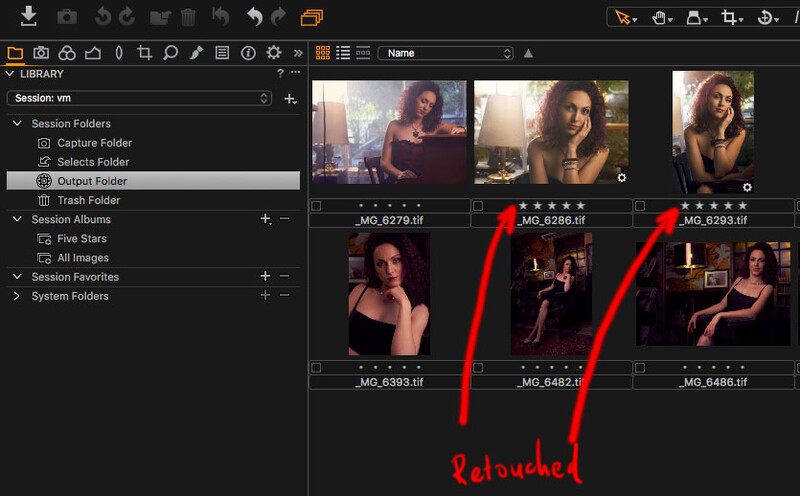The height and width of the screenshot is (496, 800).
Task: Click adjustments gear badge on _MG_6286.tif
Action: [x=621, y=178]
